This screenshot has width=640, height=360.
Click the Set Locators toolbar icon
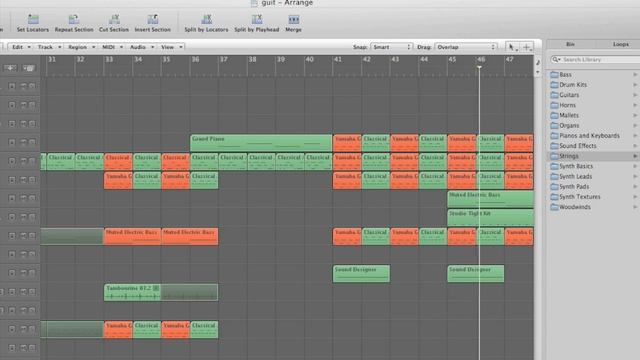[x=33, y=19]
